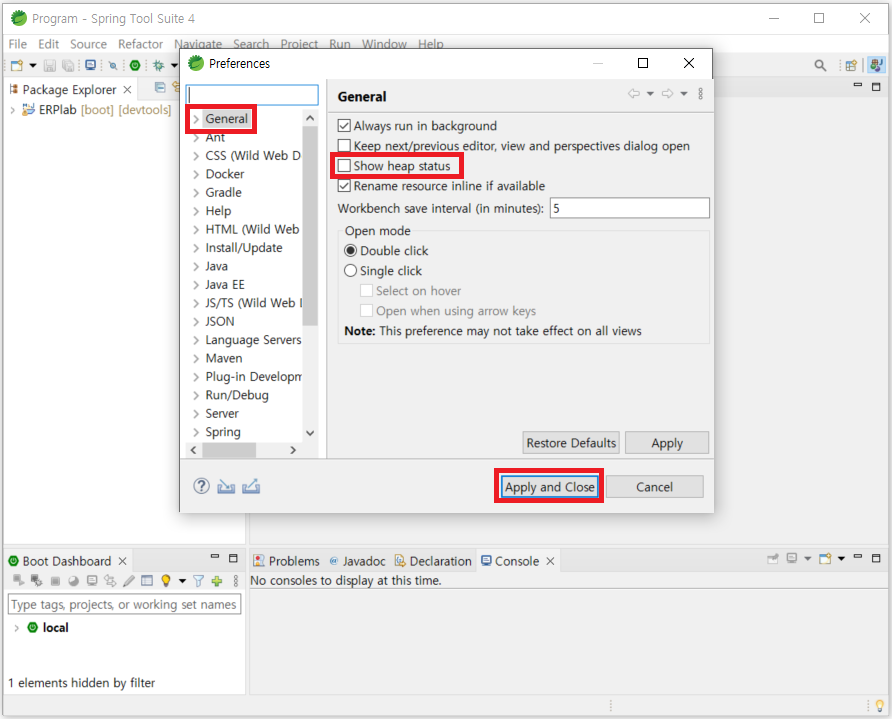Click the New wizard icon in main toolbar
Screen dimensions: 892x719
tap(16, 65)
